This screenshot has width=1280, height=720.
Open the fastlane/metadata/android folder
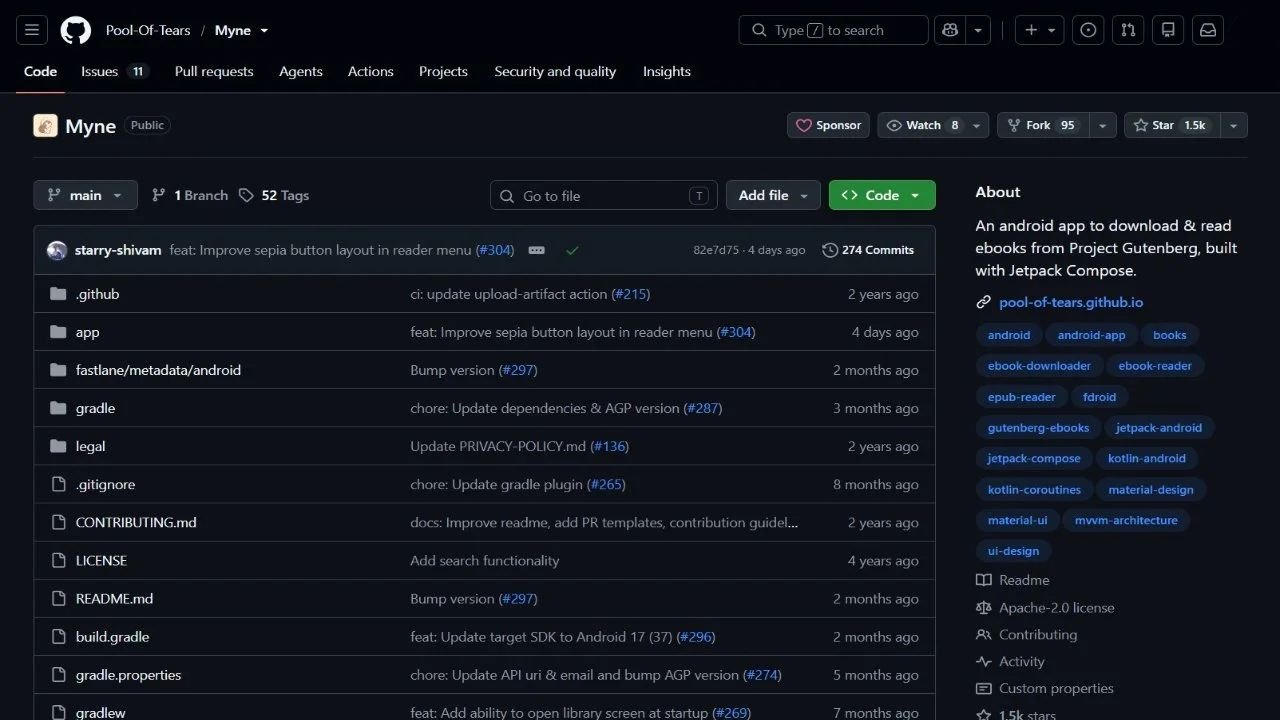coord(158,370)
